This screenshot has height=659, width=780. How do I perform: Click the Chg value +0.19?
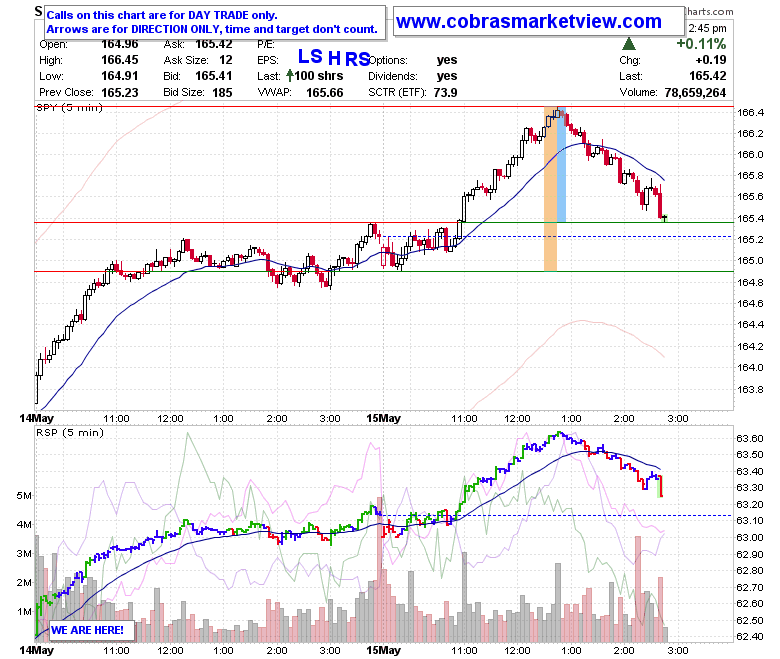pyautogui.click(x=711, y=60)
